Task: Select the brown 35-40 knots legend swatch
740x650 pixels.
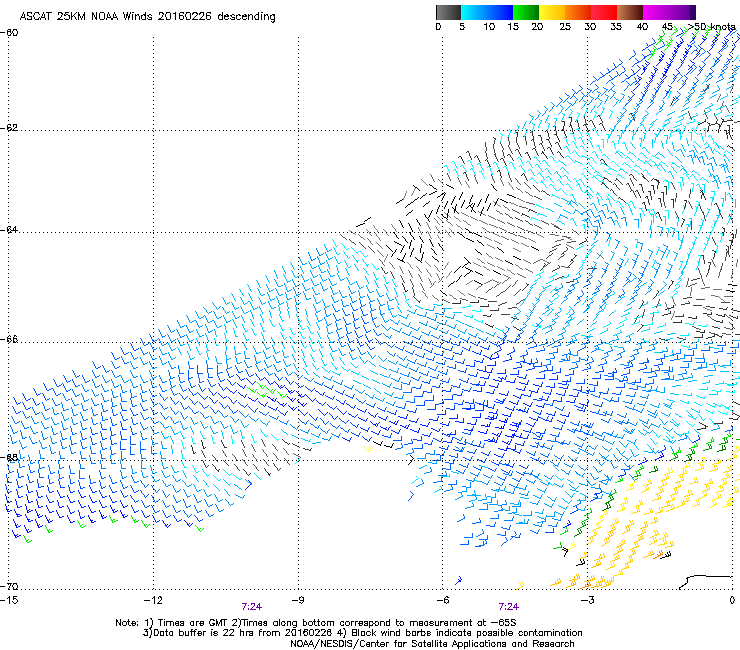Action: click(630, 12)
